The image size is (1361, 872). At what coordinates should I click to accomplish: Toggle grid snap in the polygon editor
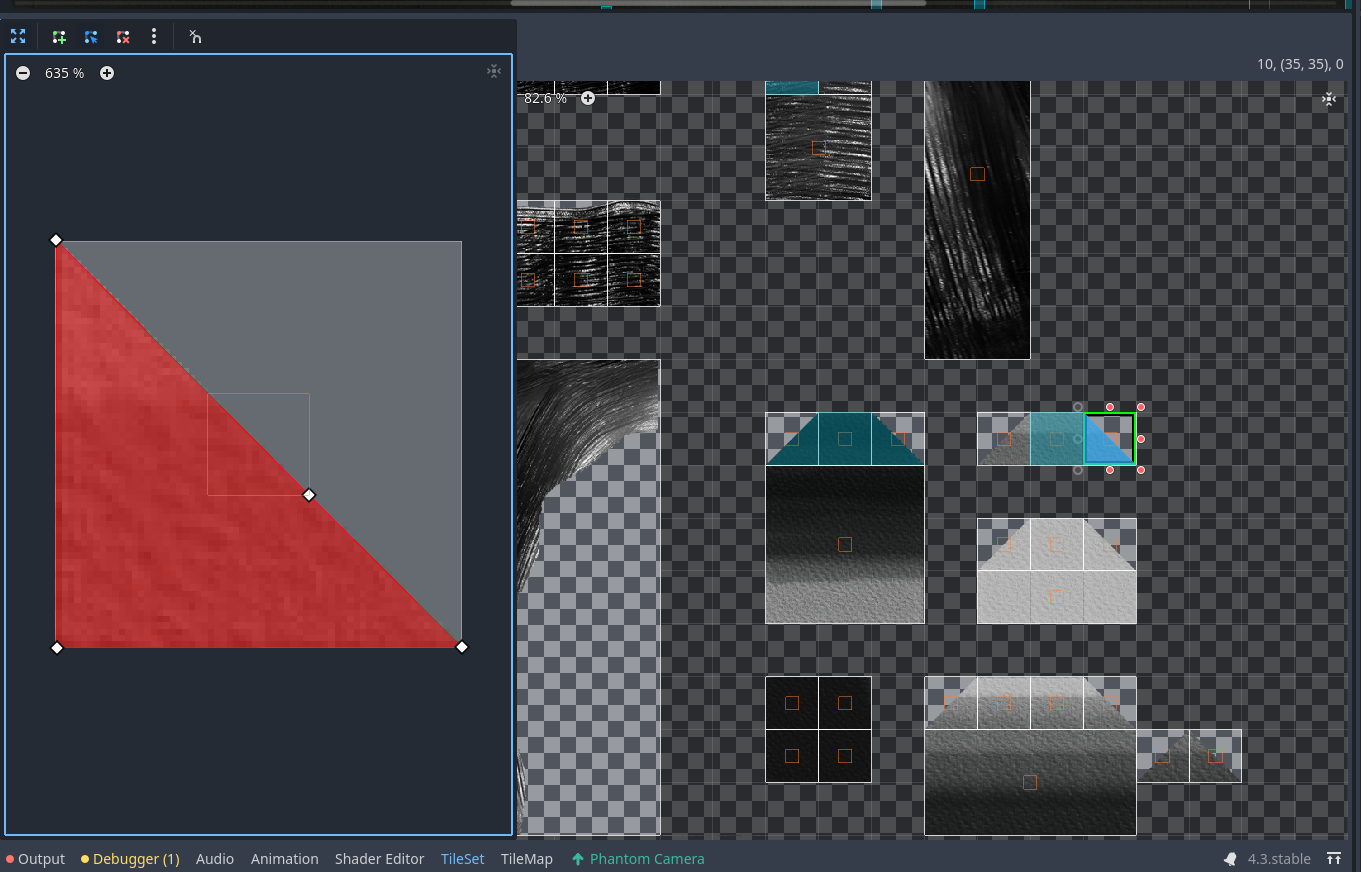click(x=195, y=37)
